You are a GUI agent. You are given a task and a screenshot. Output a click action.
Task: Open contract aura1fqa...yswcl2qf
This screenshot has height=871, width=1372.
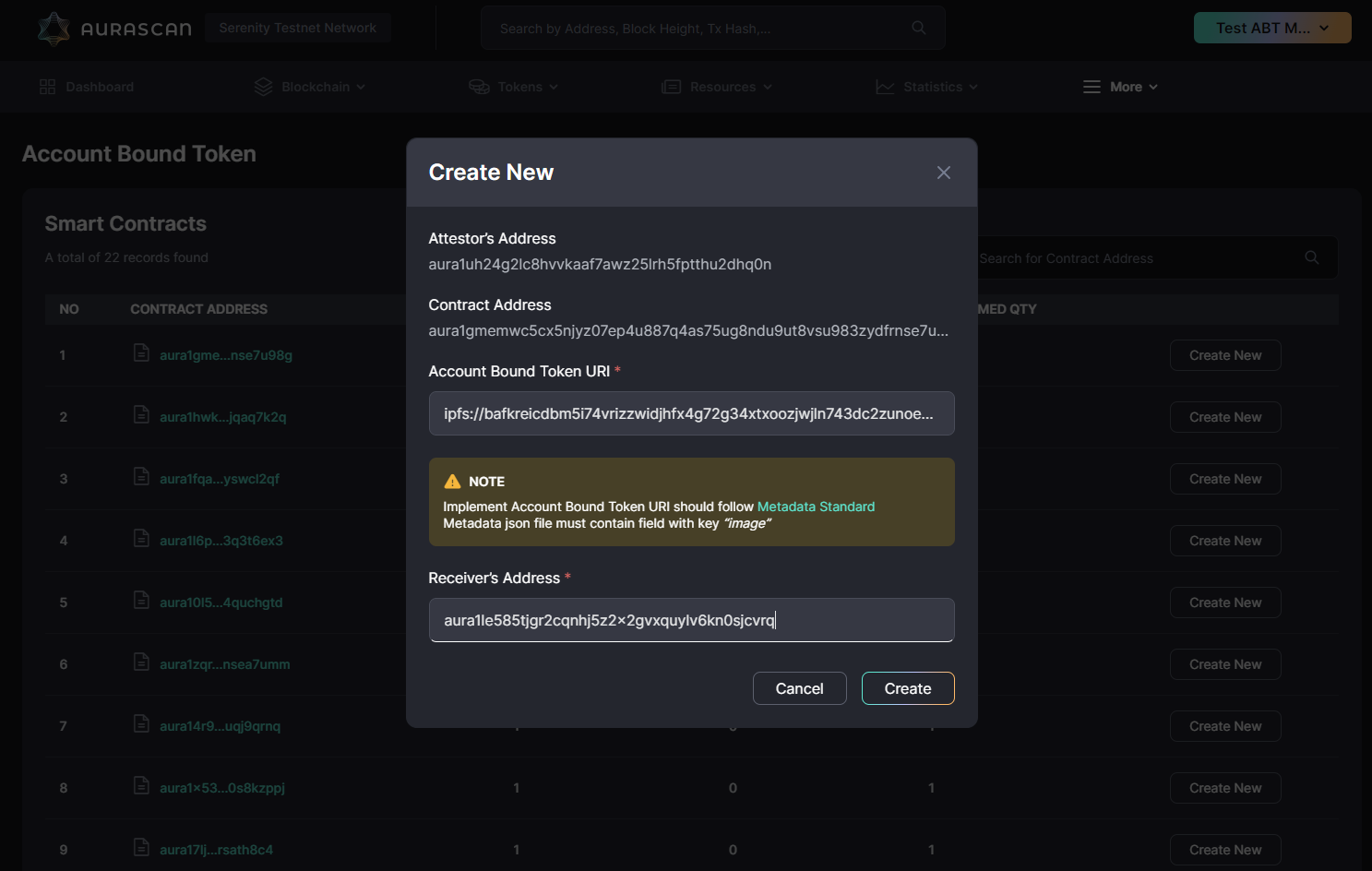coord(219,479)
